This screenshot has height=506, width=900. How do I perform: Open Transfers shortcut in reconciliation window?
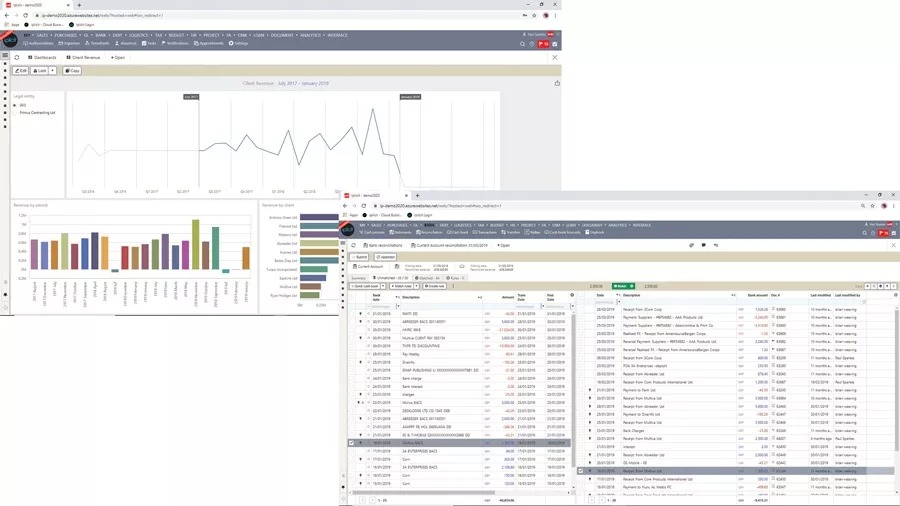(510, 232)
